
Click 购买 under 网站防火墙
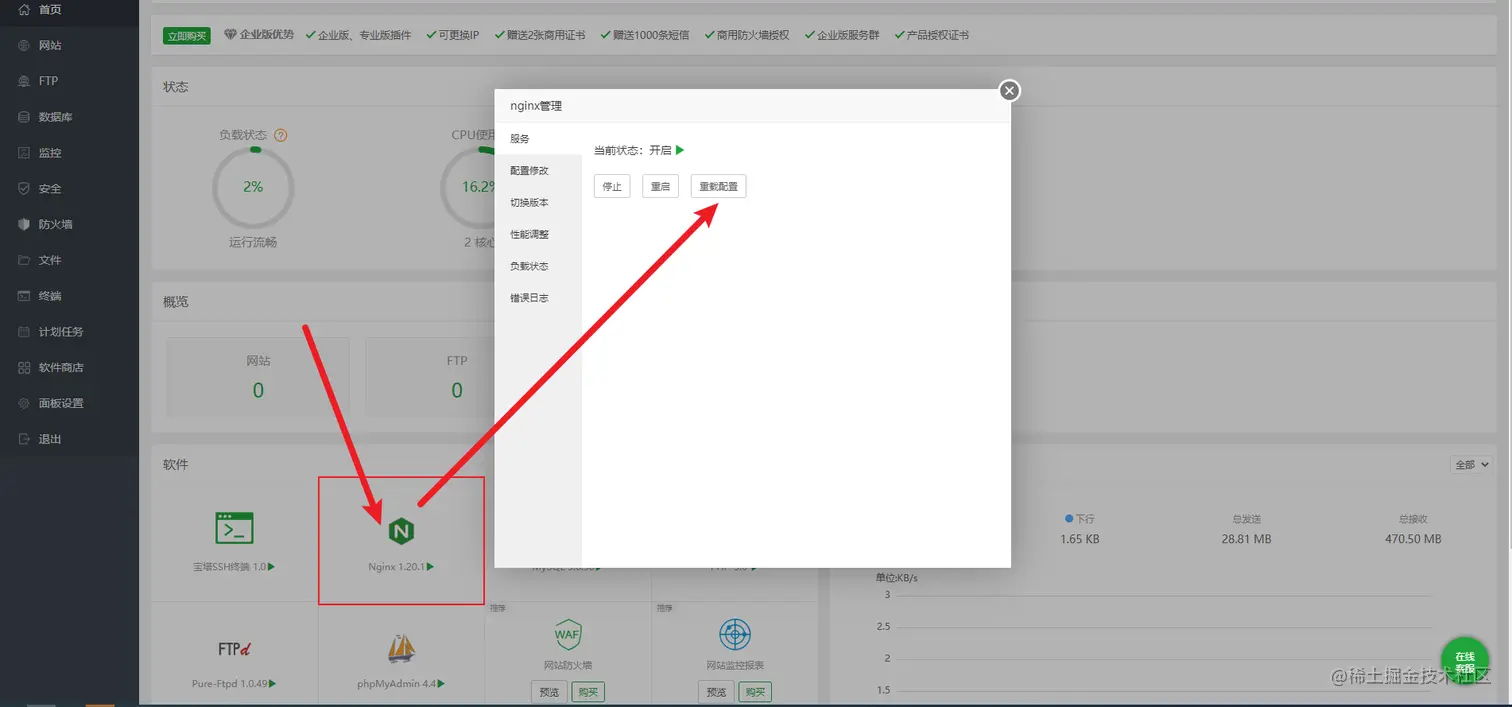click(x=588, y=692)
